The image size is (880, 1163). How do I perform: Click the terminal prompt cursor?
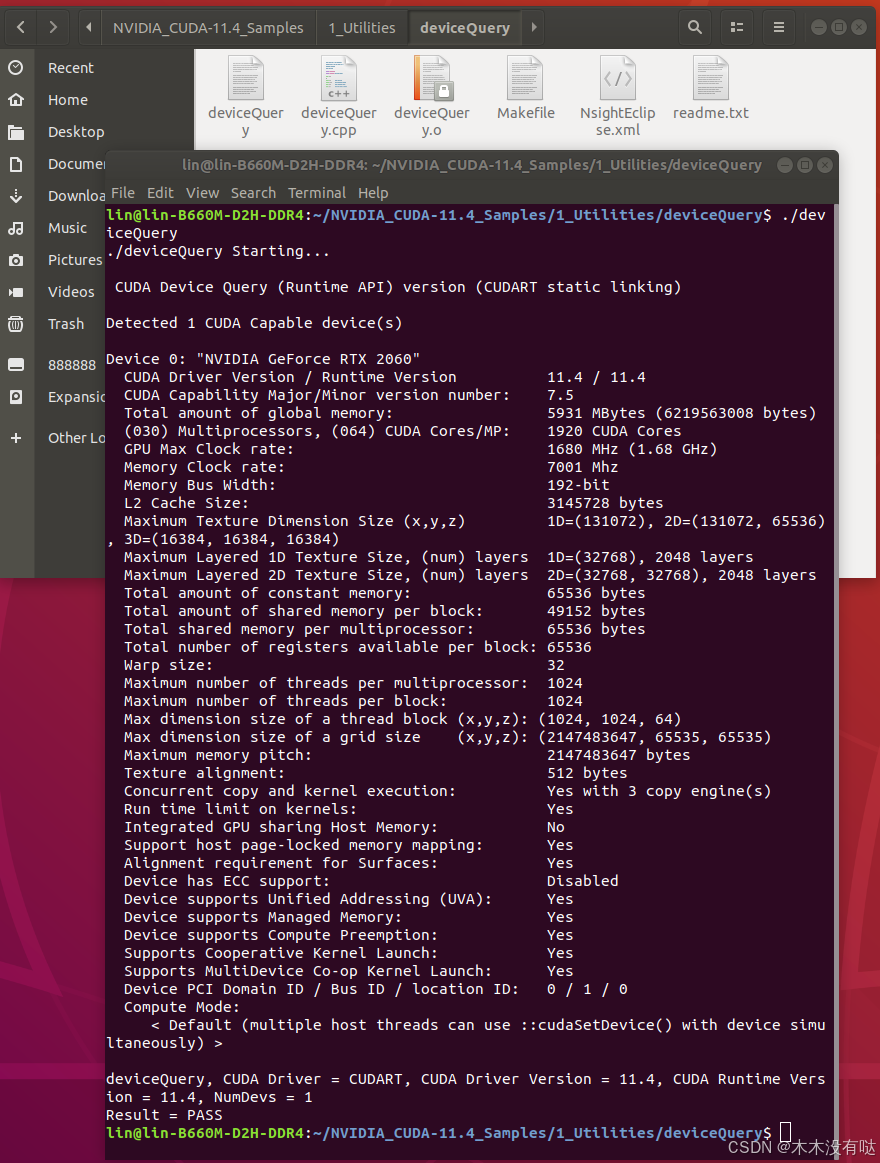[x=787, y=1133]
